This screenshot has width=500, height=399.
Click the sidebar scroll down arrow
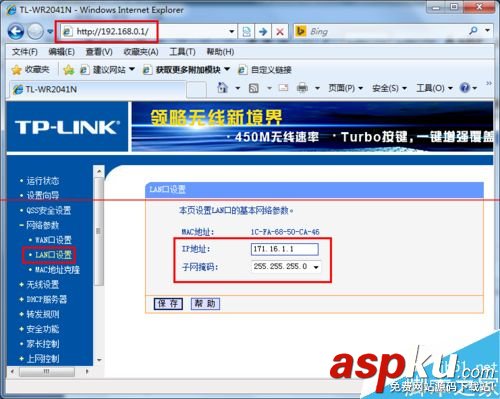coord(99,360)
